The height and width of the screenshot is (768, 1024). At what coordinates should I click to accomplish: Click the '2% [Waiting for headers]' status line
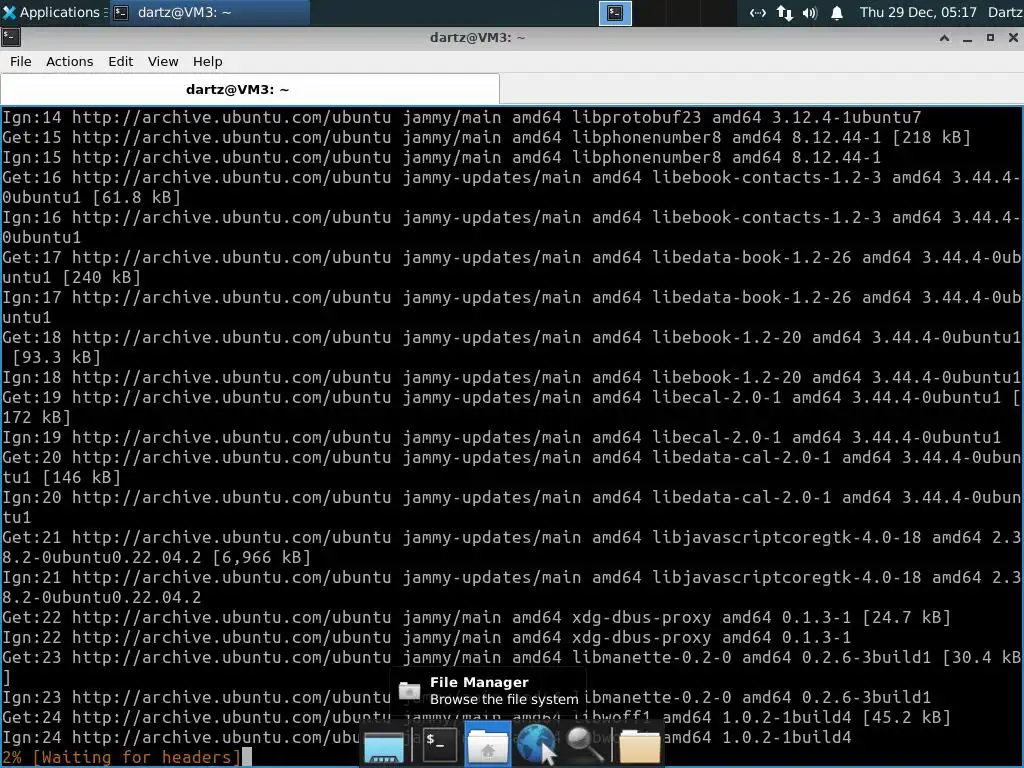click(x=121, y=757)
